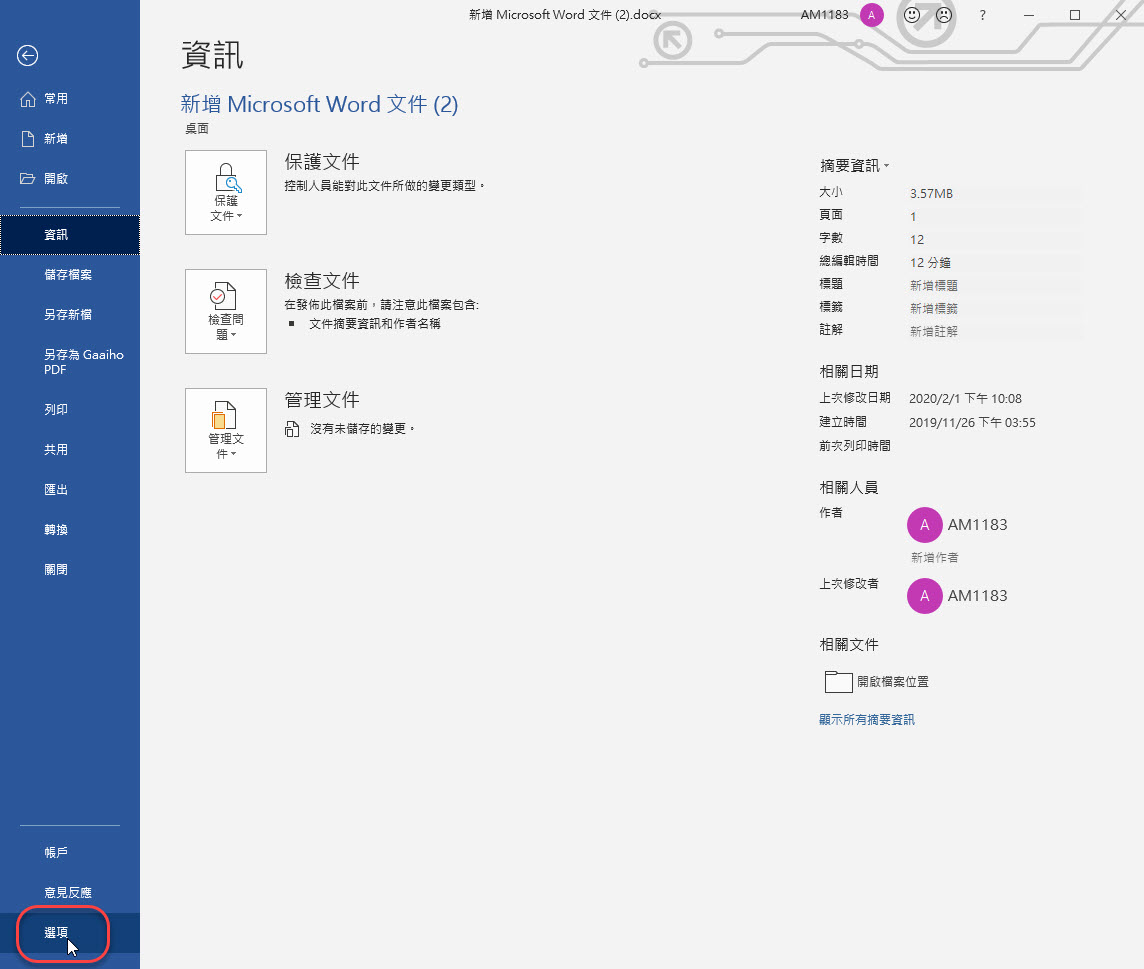
Task: Click the last modified date 2020/2/1
Action: point(965,398)
